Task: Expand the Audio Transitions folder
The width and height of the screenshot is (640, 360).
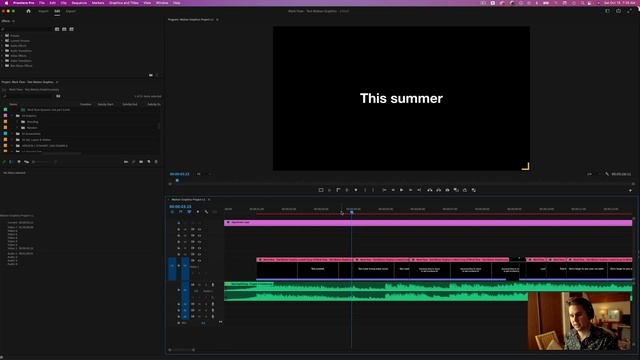Action: coord(2,51)
